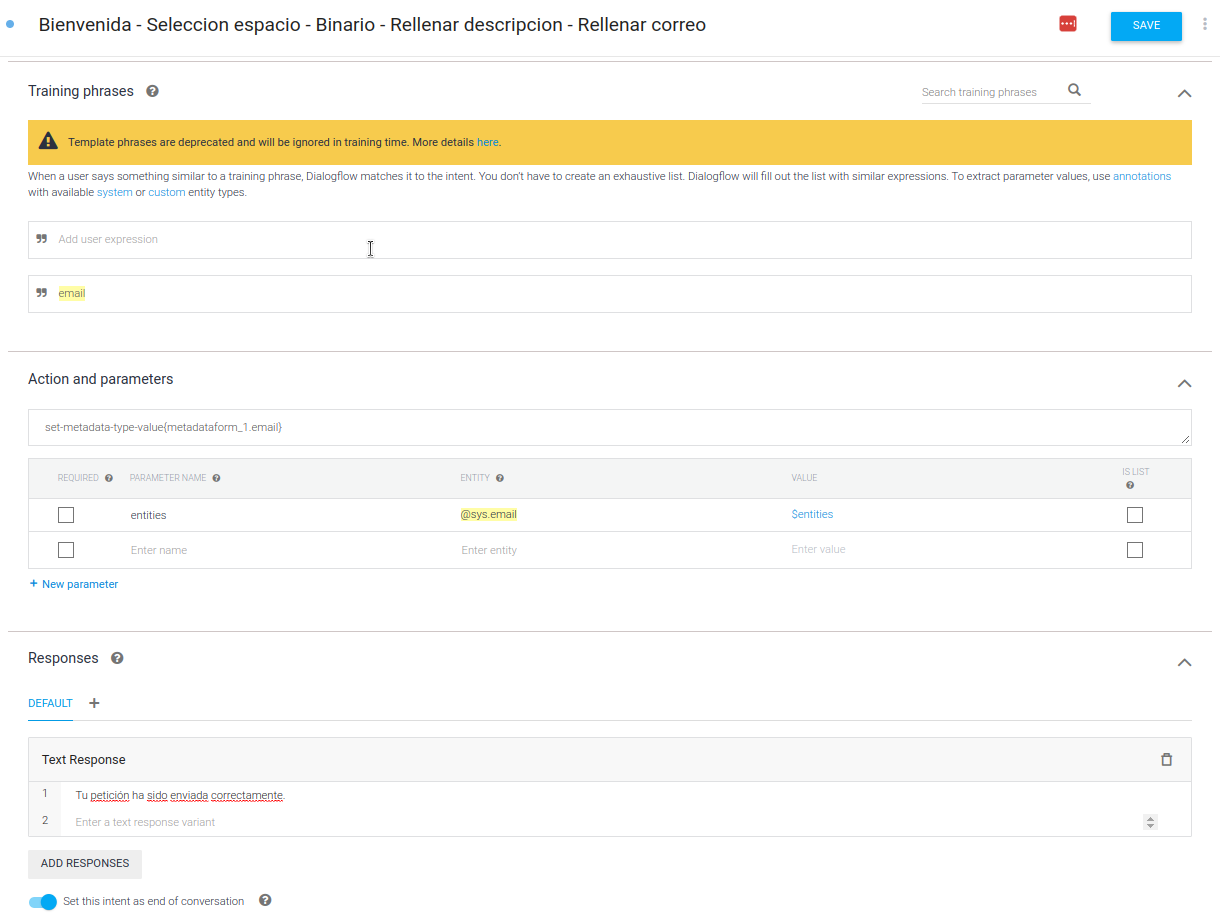
Task: Collapse the Responses section
Action: click(x=1184, y=662)
